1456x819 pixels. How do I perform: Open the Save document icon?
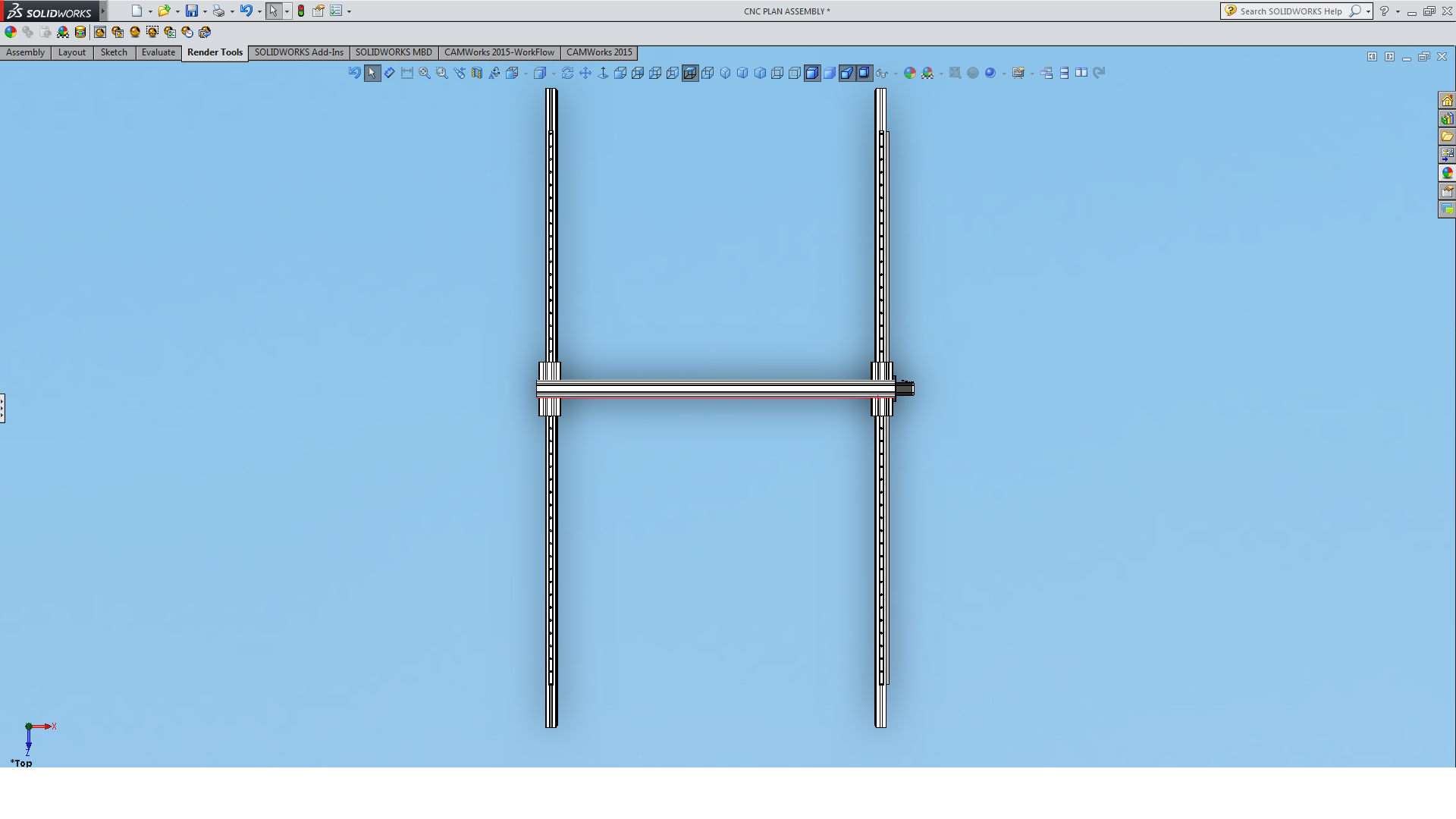click(x=191, y=11)
